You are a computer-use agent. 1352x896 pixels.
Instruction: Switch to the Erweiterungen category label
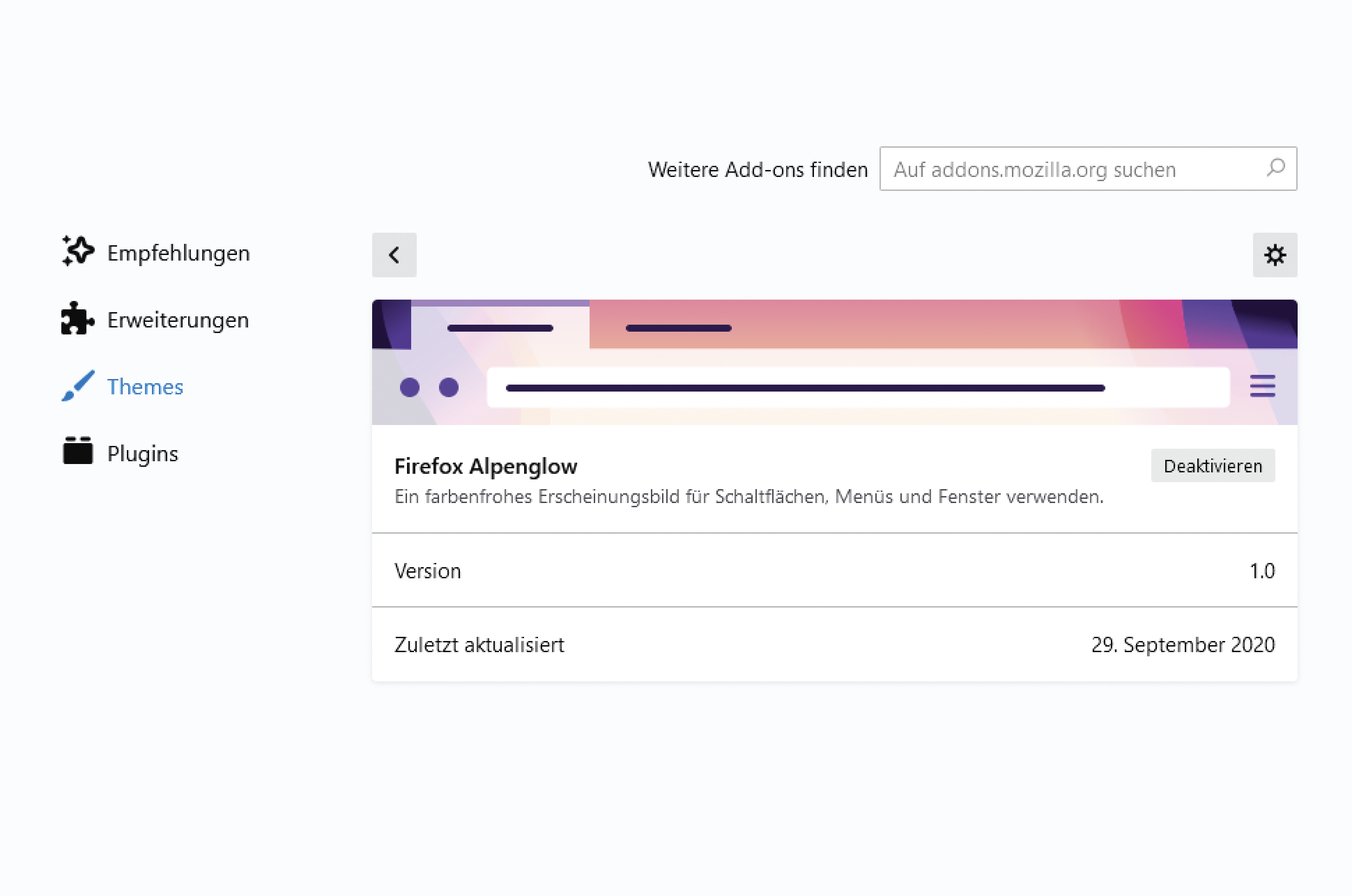(x=178, y=320)
